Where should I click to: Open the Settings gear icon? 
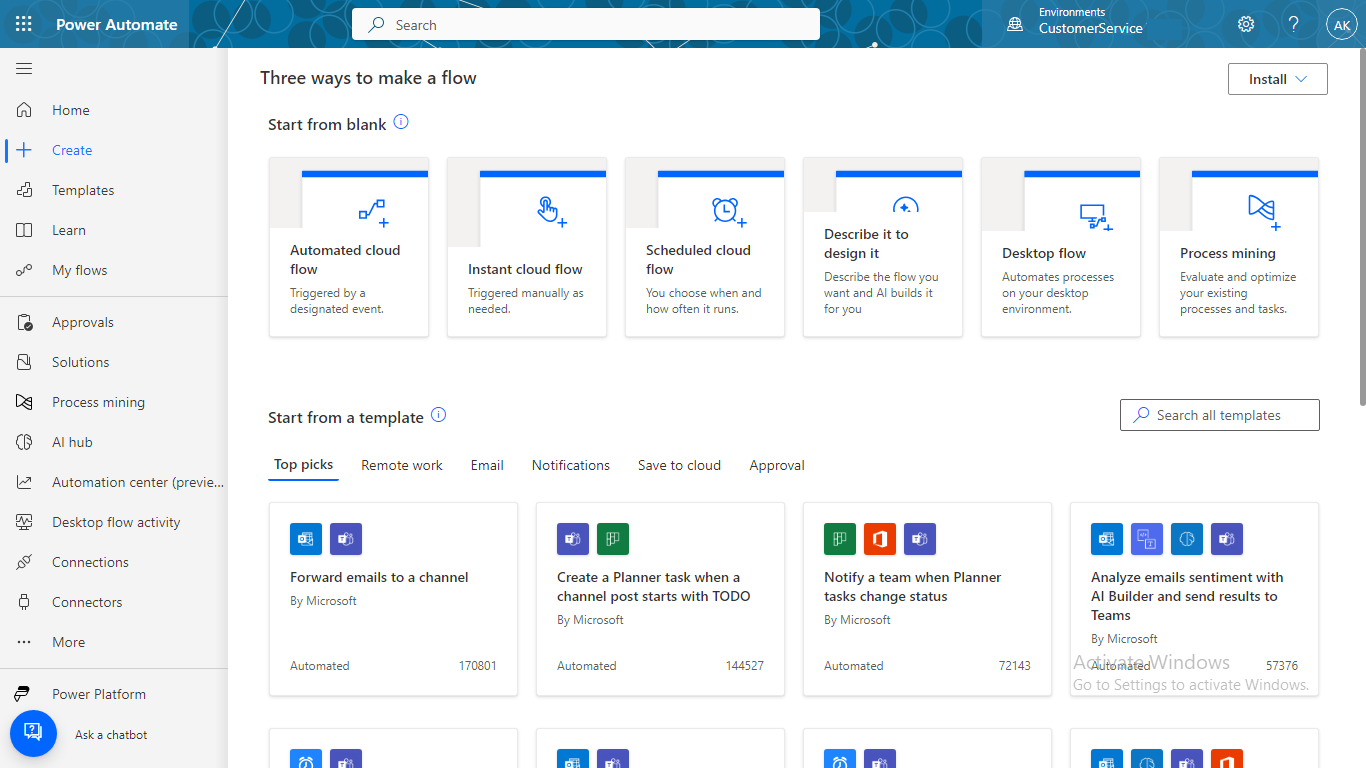coord(1246,24)
